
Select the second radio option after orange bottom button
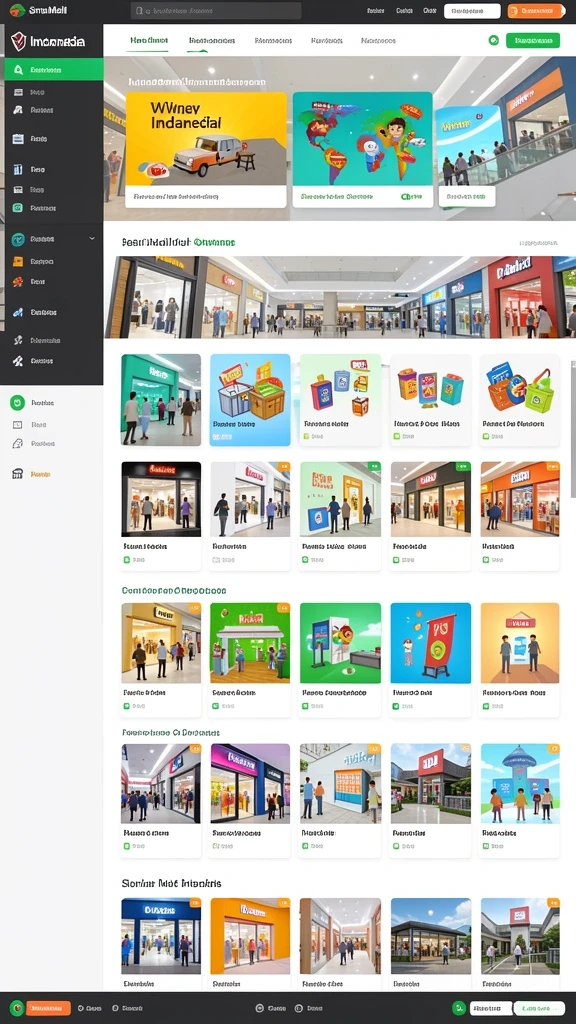point(116,1008)
